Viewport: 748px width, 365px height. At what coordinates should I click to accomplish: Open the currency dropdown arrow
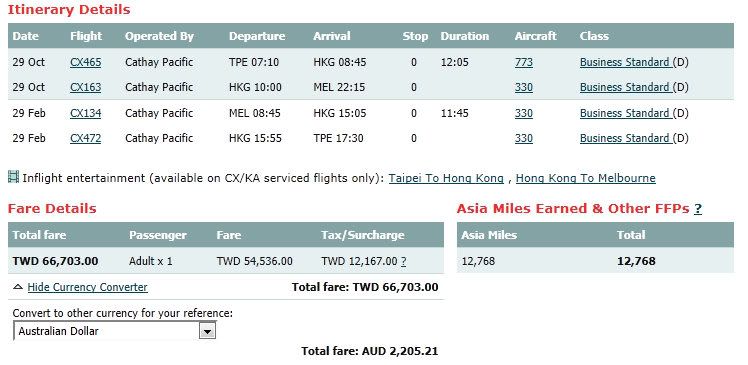pyautogui.click(x=208, y=331)
